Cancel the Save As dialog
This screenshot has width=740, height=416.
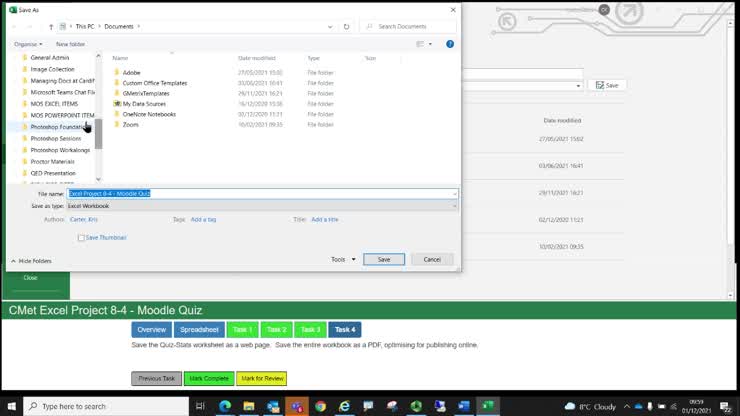[432, 259]
